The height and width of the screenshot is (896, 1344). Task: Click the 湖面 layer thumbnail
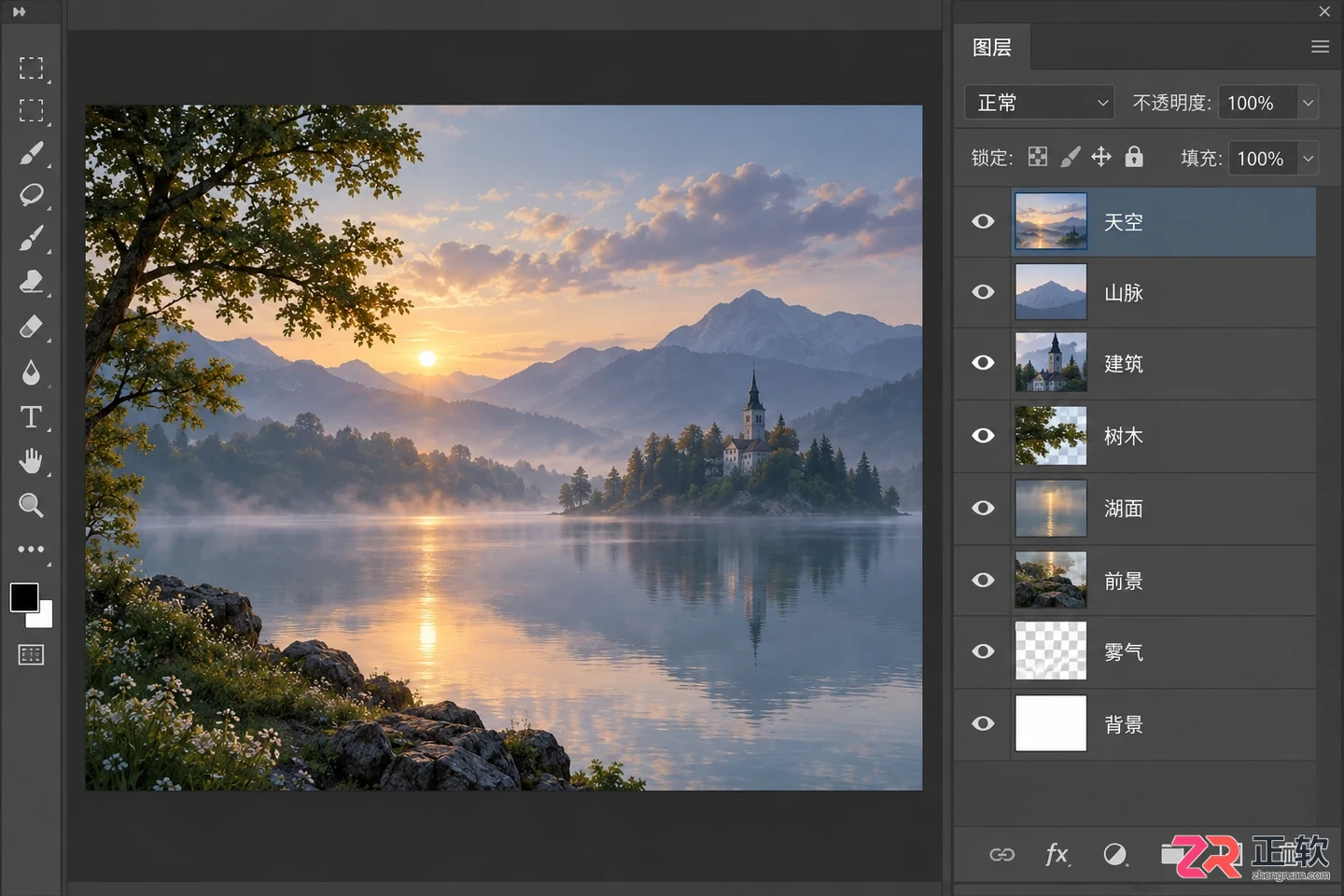point(1051,508)
